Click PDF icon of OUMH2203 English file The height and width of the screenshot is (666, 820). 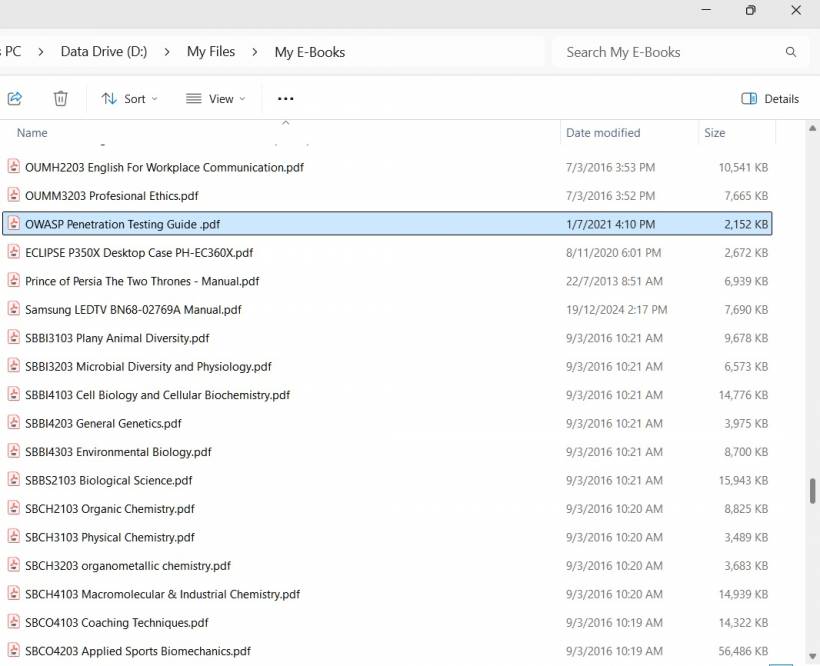coord(14,166)
